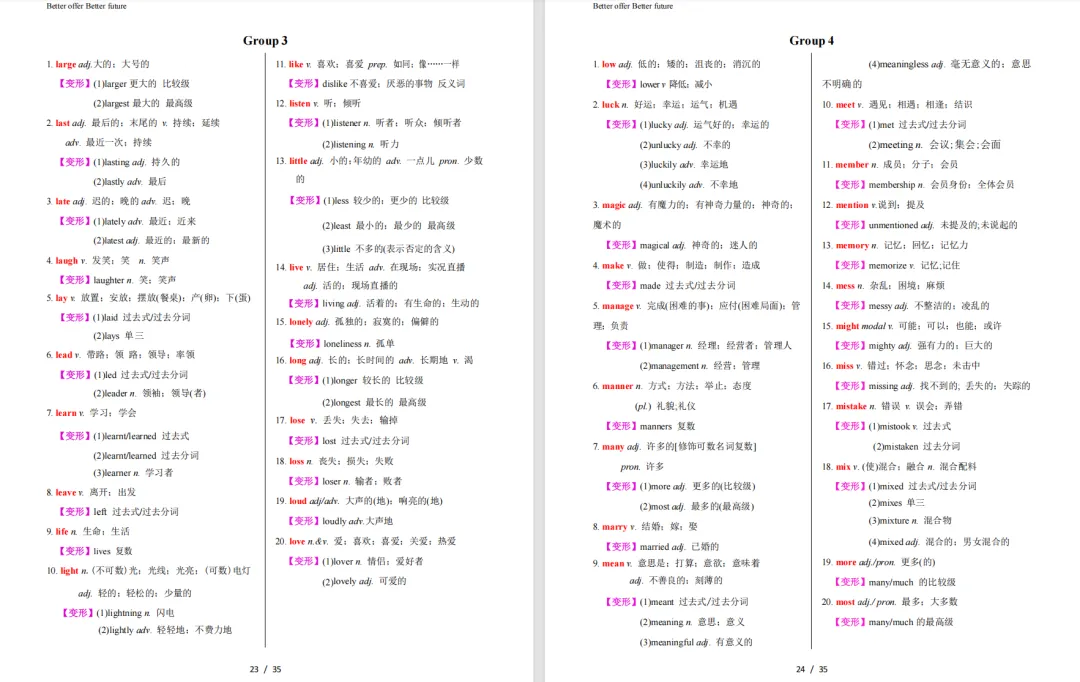Click the word "(2)least"
This screenshot has width=1080, height=682.
[x=337, y=225]
